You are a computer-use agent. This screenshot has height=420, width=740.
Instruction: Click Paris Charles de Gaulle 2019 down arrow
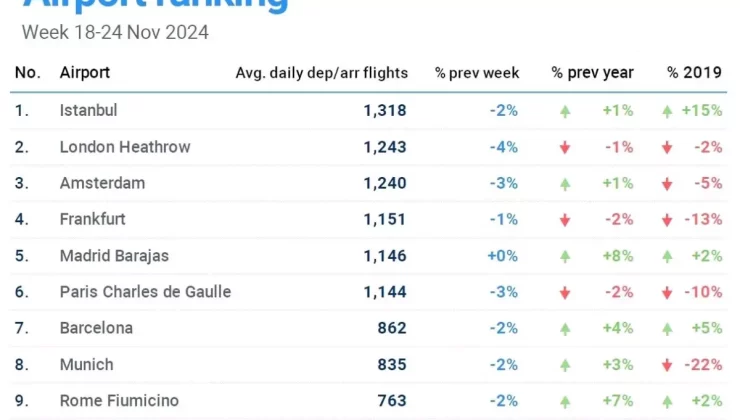point(667,292)
